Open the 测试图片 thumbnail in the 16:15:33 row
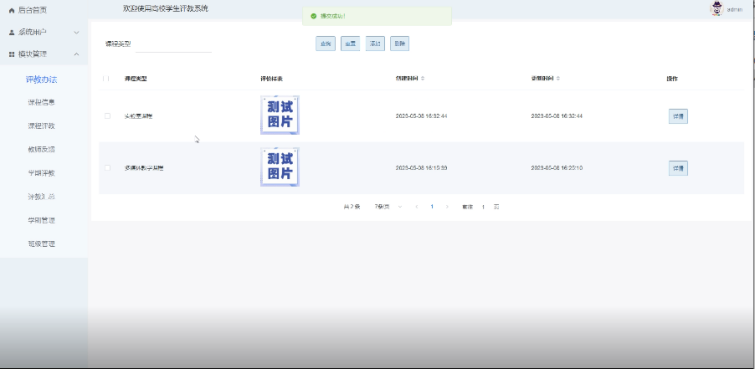This screenshot has width=756, height=370. (280, 167)
